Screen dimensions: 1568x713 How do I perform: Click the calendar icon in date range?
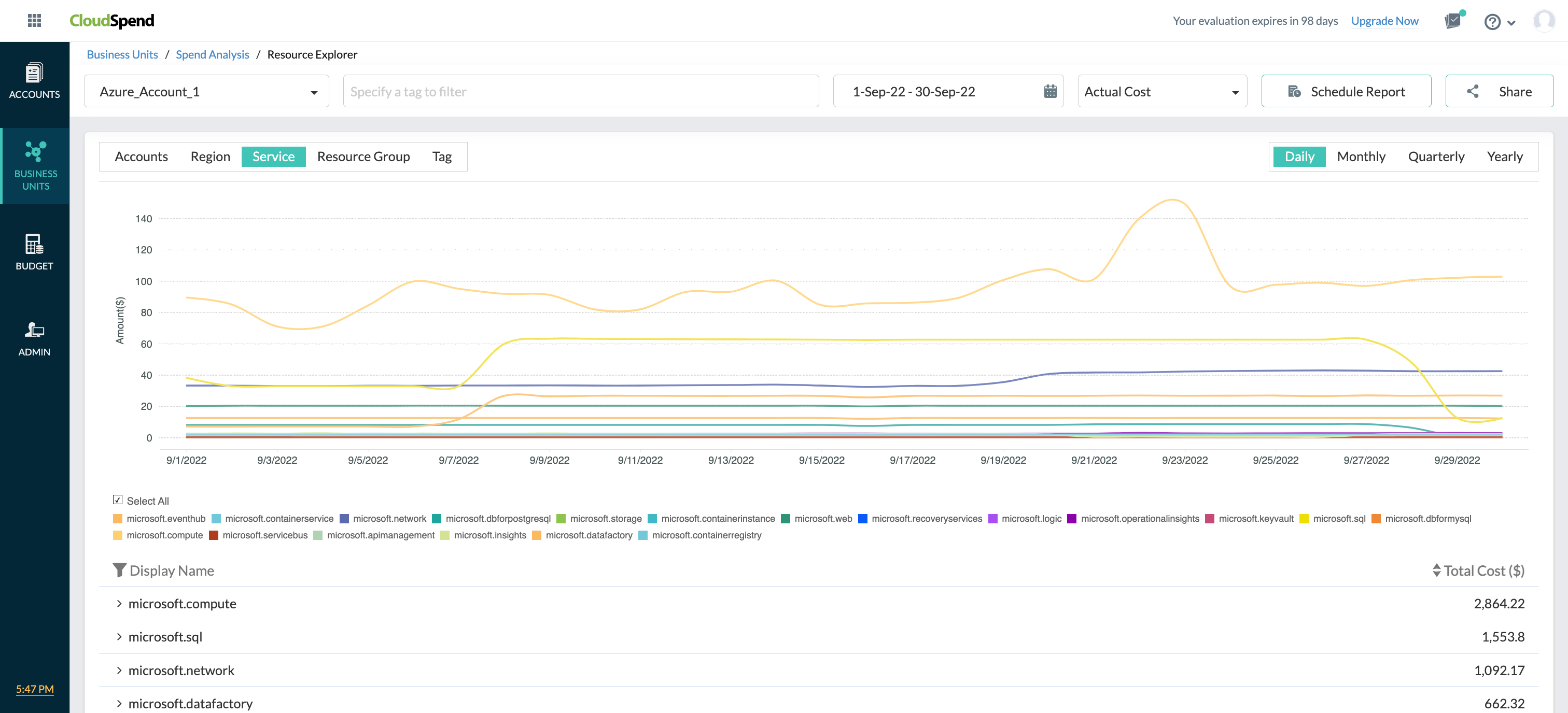click(1050, 91)
